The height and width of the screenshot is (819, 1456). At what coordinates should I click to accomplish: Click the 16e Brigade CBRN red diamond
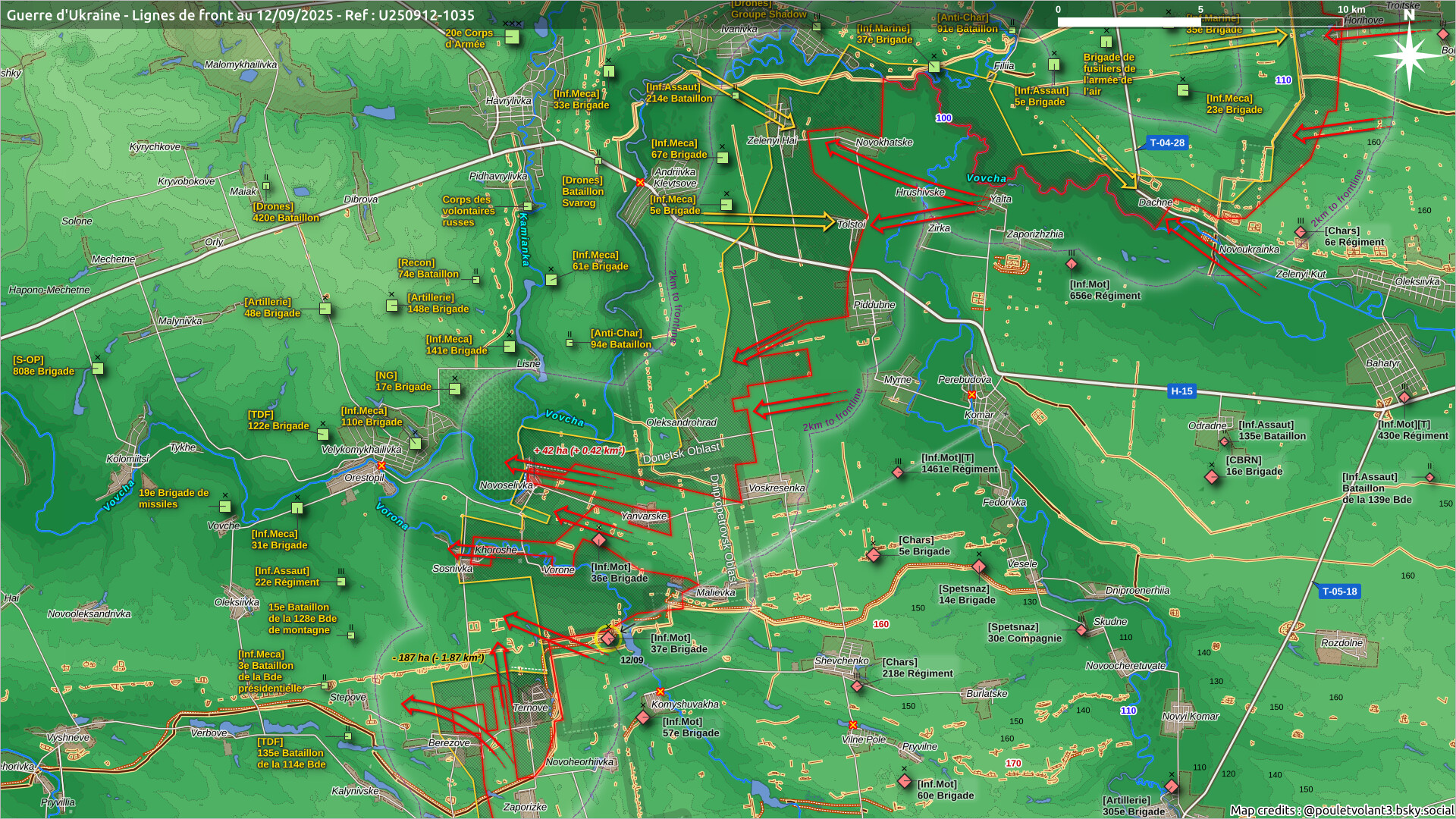click(1212, 477)
